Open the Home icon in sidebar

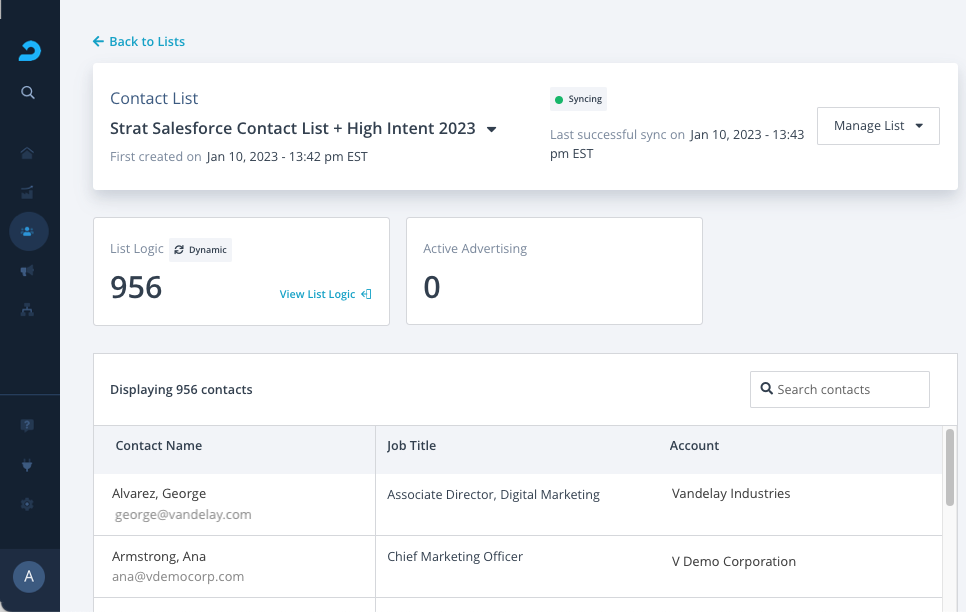click(28, 154)
